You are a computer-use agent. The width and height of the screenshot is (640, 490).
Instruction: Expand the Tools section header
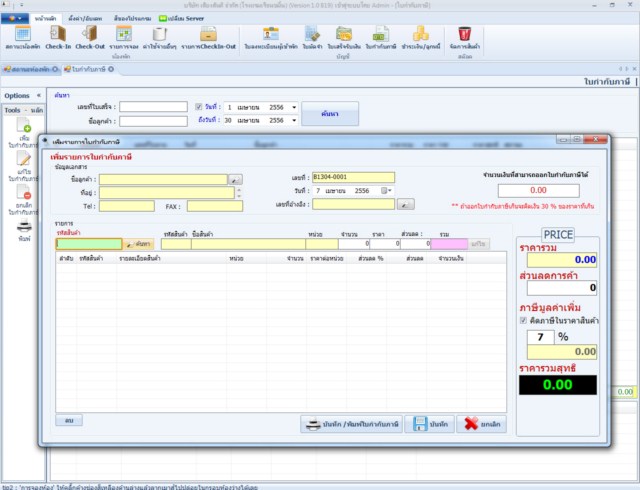[23, 110]
